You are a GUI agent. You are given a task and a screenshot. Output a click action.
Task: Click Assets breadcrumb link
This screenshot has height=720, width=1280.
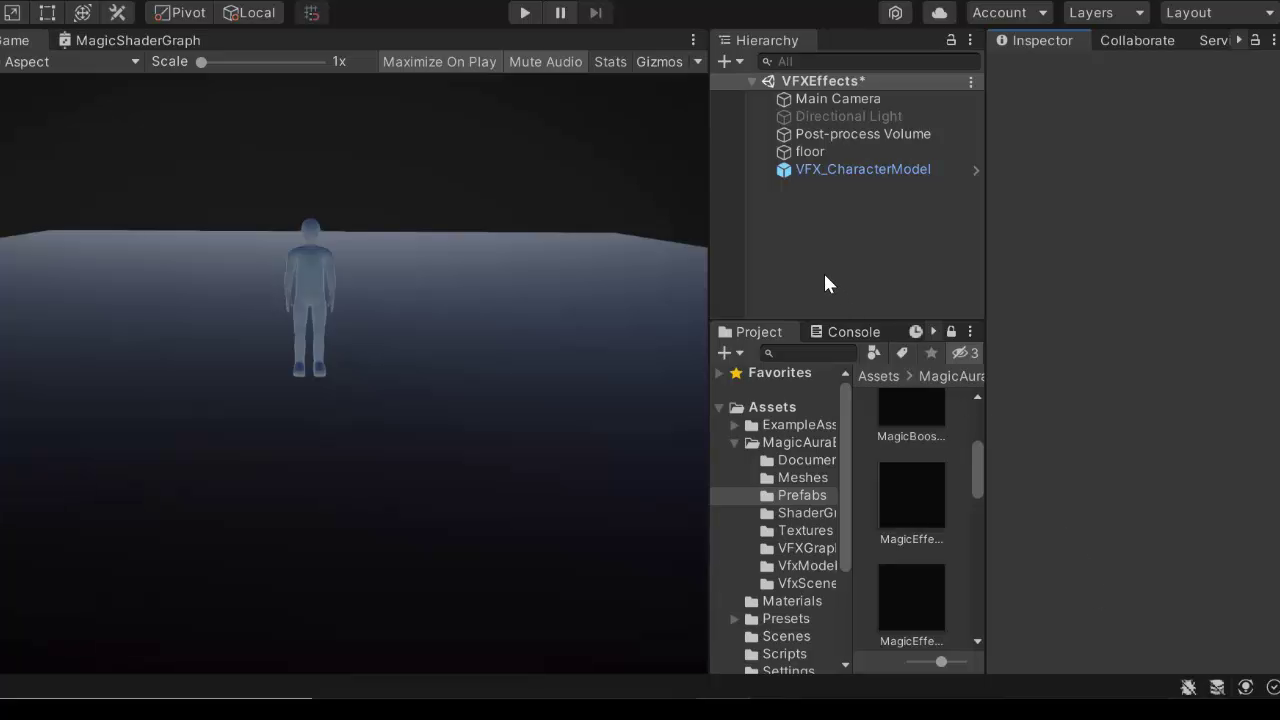[878, 376]
